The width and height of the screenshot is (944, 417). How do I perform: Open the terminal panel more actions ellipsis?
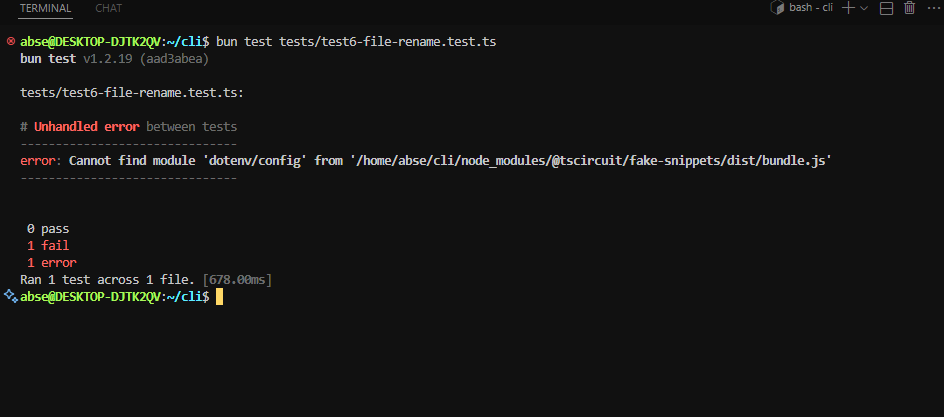(932, 8)
